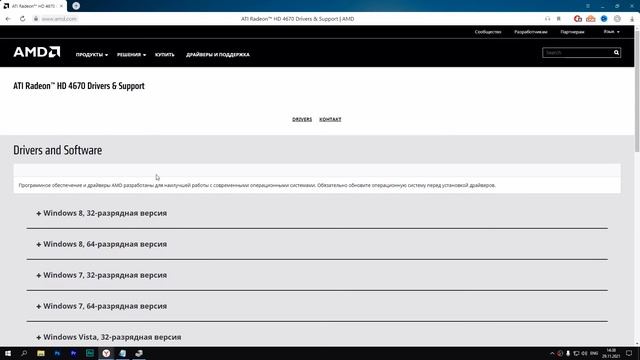The height and width of the screenshot is (360, 640).
Task: Open the blue round extension icon
Action: click(x=604, y=19)
